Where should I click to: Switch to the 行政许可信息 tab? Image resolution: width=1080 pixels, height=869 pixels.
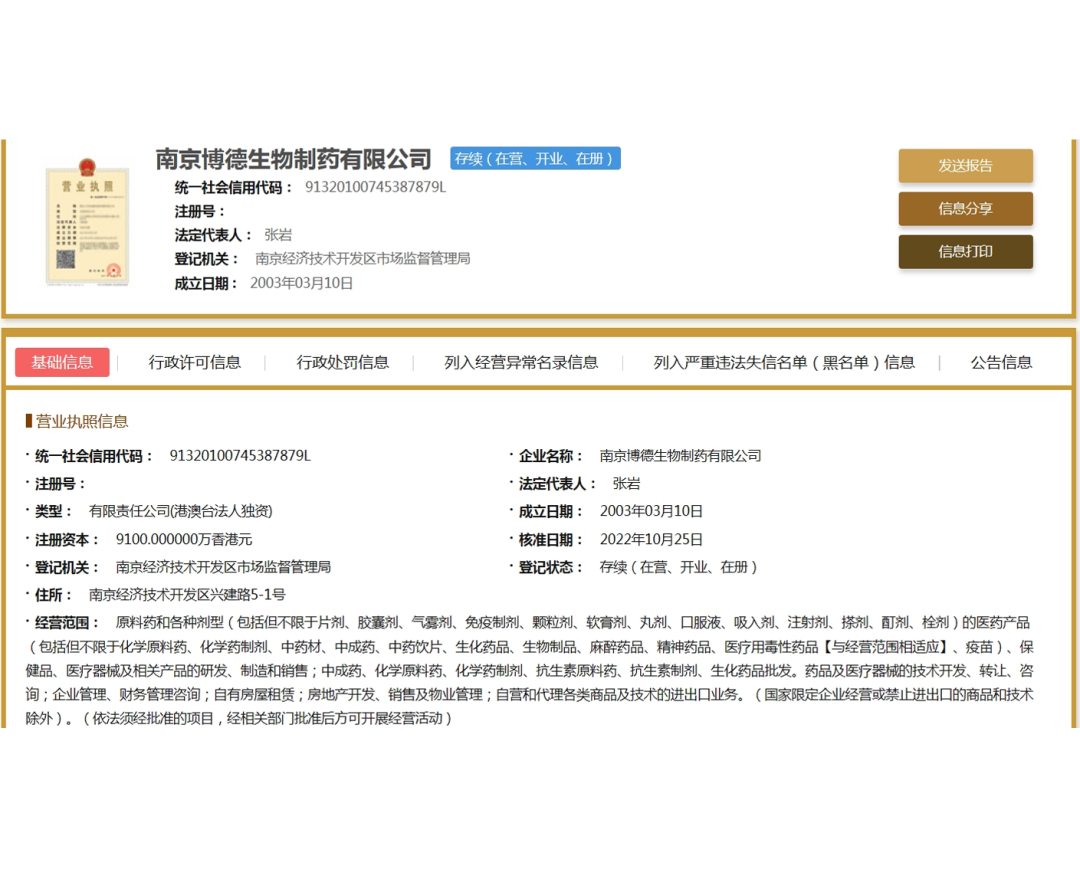coord(195,362)
